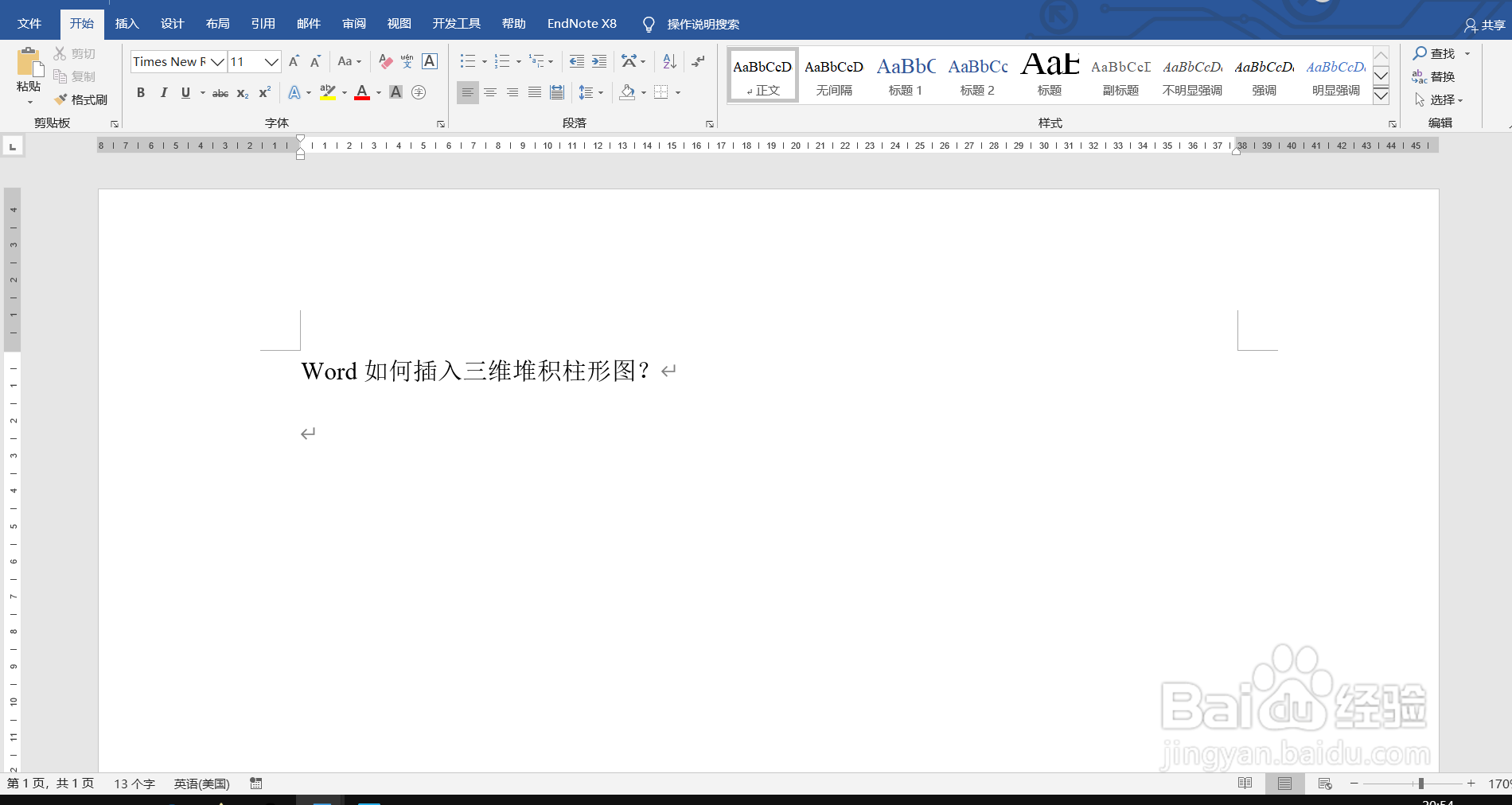Screen dimensions: 1512x805
Task: Click the 查找 find button
Action: pos(1440,53)
